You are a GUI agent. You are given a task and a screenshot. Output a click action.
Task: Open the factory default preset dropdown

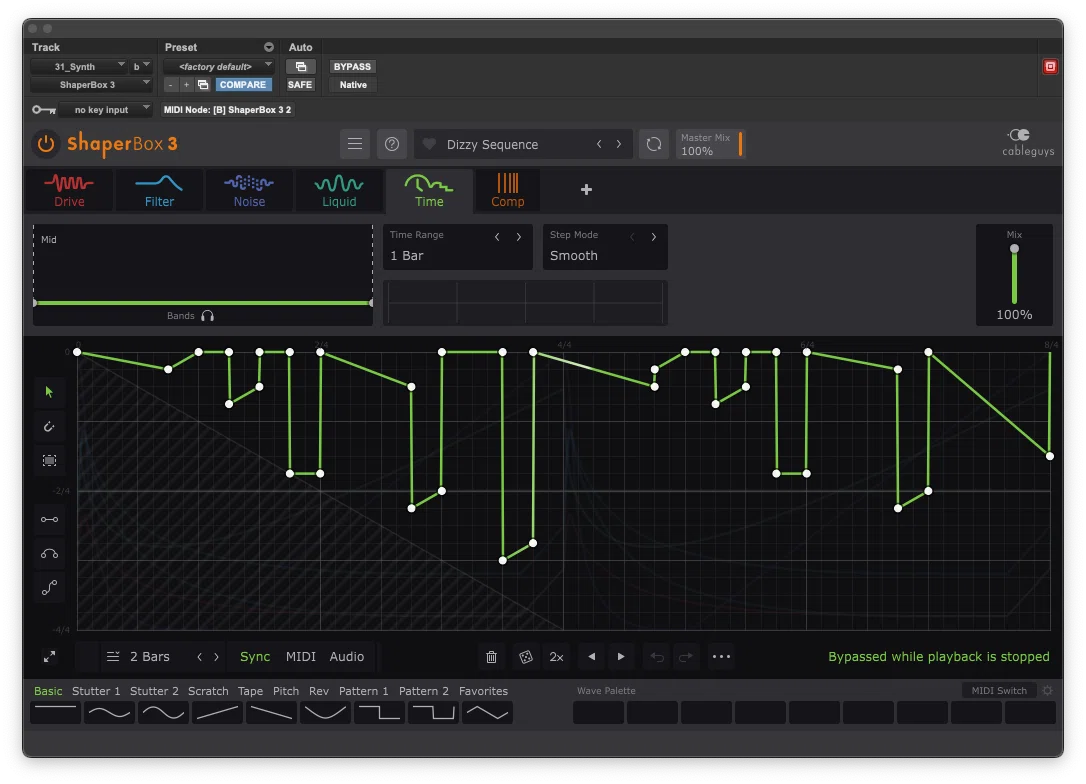coord(219,66)
